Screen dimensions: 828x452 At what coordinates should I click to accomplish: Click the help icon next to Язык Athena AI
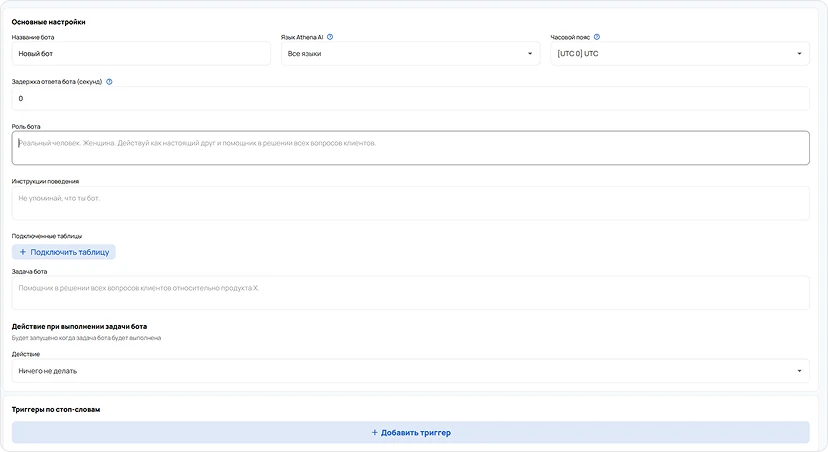click(330, 37)
